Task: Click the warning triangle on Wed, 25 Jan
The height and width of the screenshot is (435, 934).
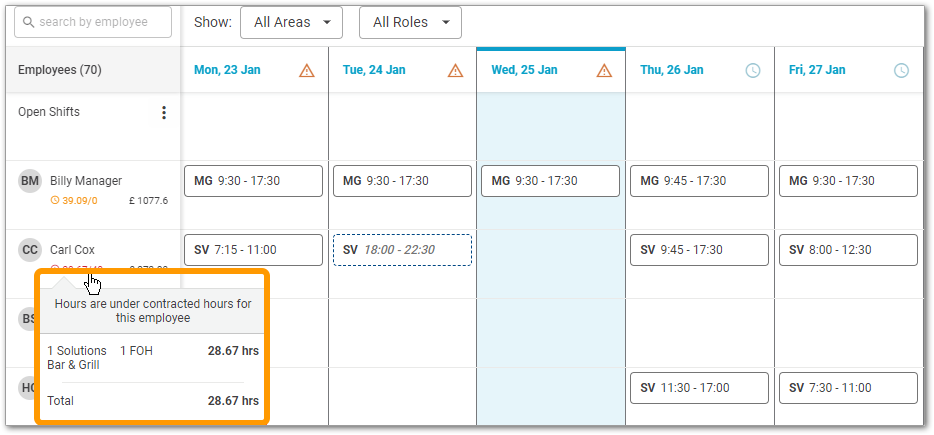Action: [604, 71]
